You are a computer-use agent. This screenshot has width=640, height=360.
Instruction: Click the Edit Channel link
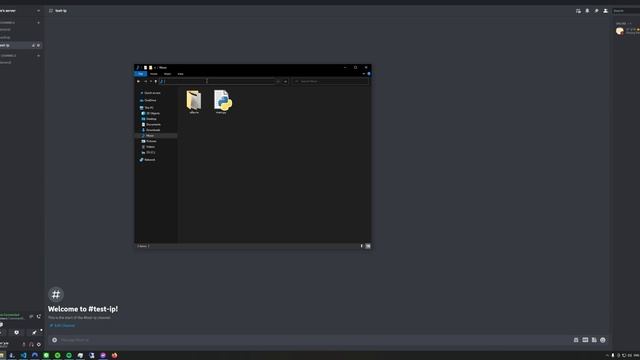[62, 325]
